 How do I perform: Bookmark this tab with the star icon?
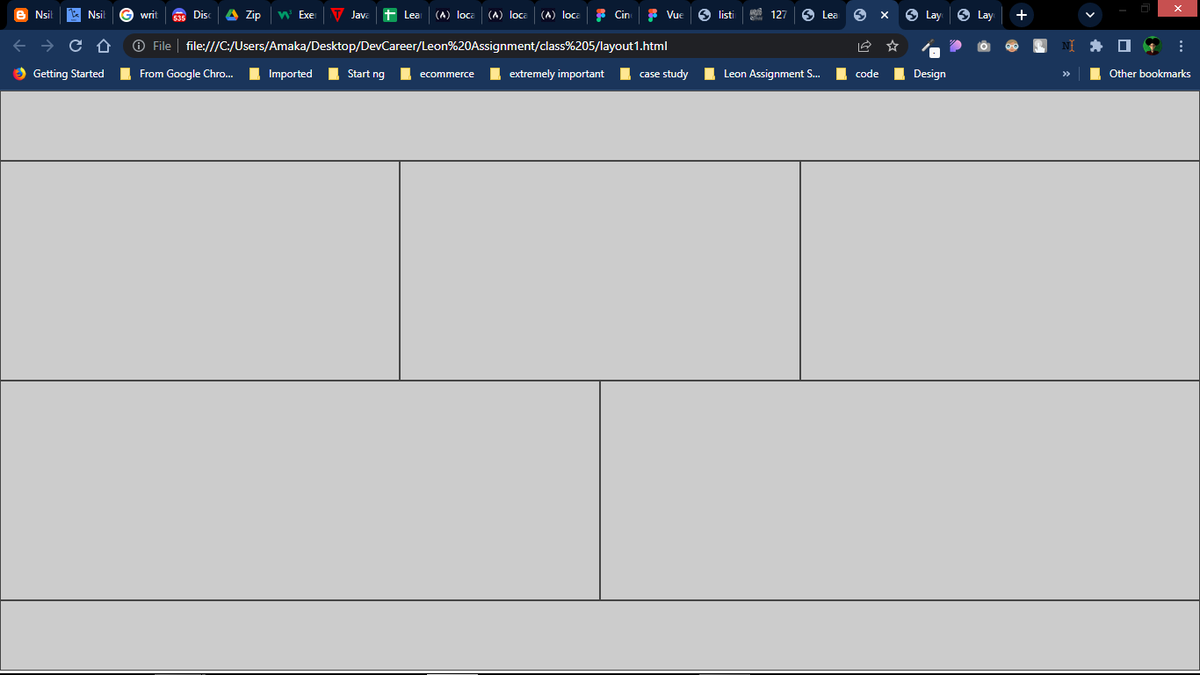click(891, 46)
